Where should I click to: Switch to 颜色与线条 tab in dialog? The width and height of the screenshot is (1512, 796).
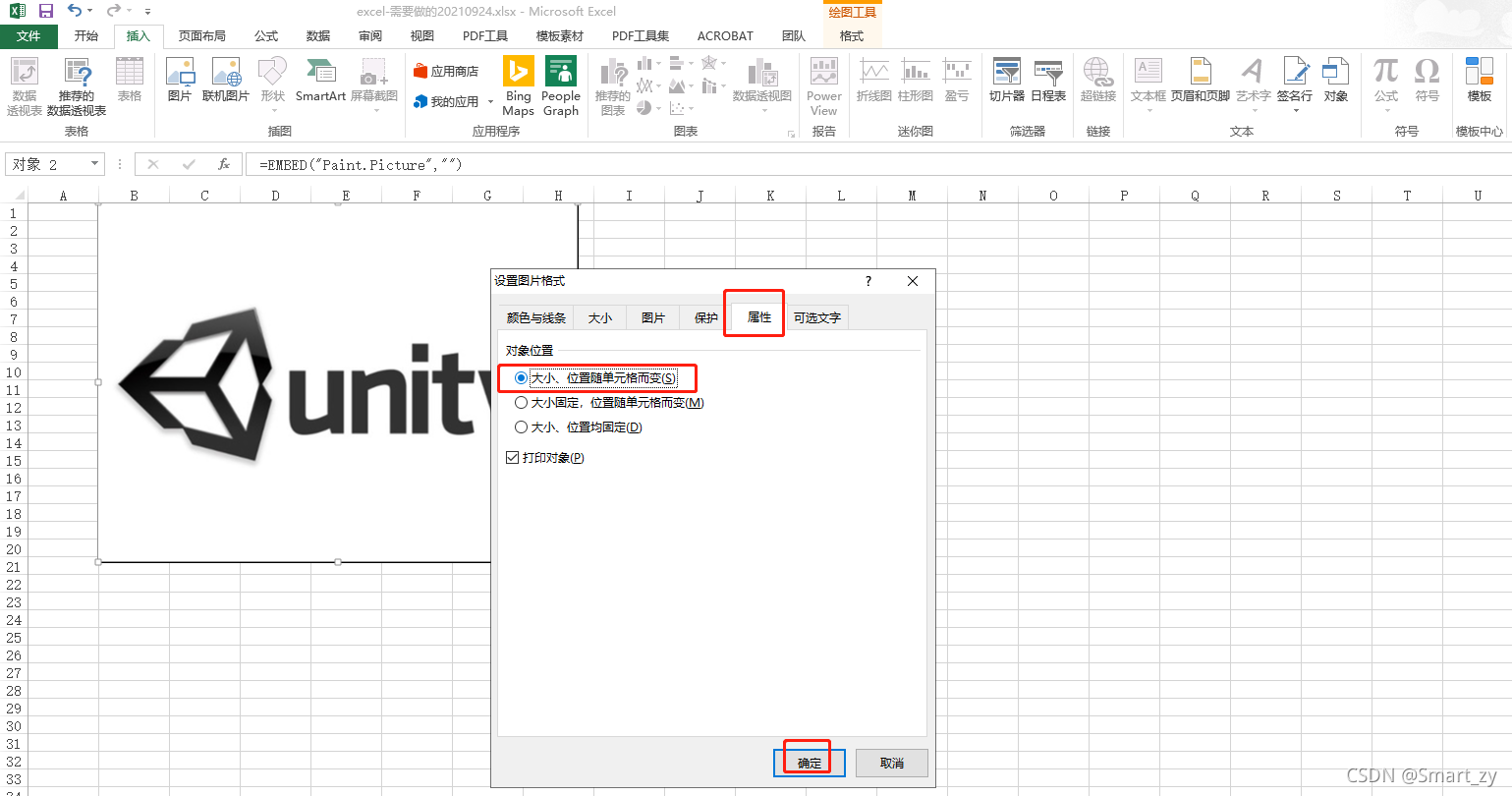(536, 318)
